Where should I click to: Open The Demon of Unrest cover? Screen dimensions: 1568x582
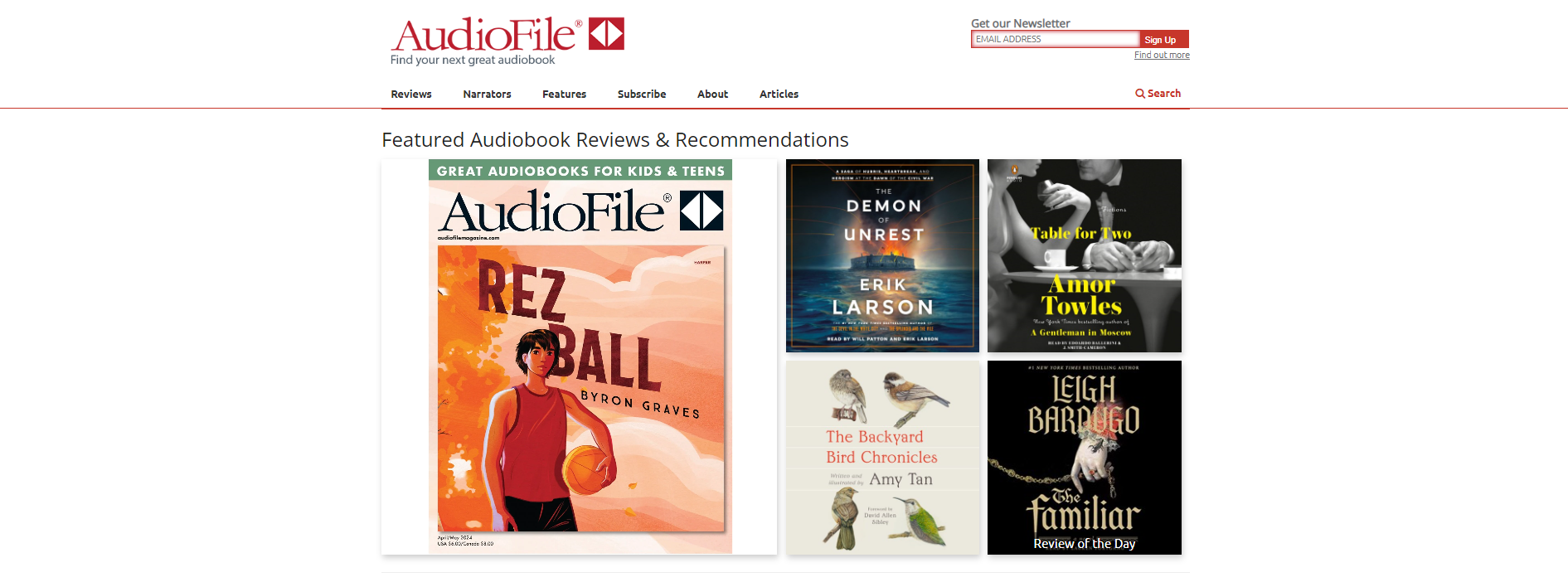[882, 255]
